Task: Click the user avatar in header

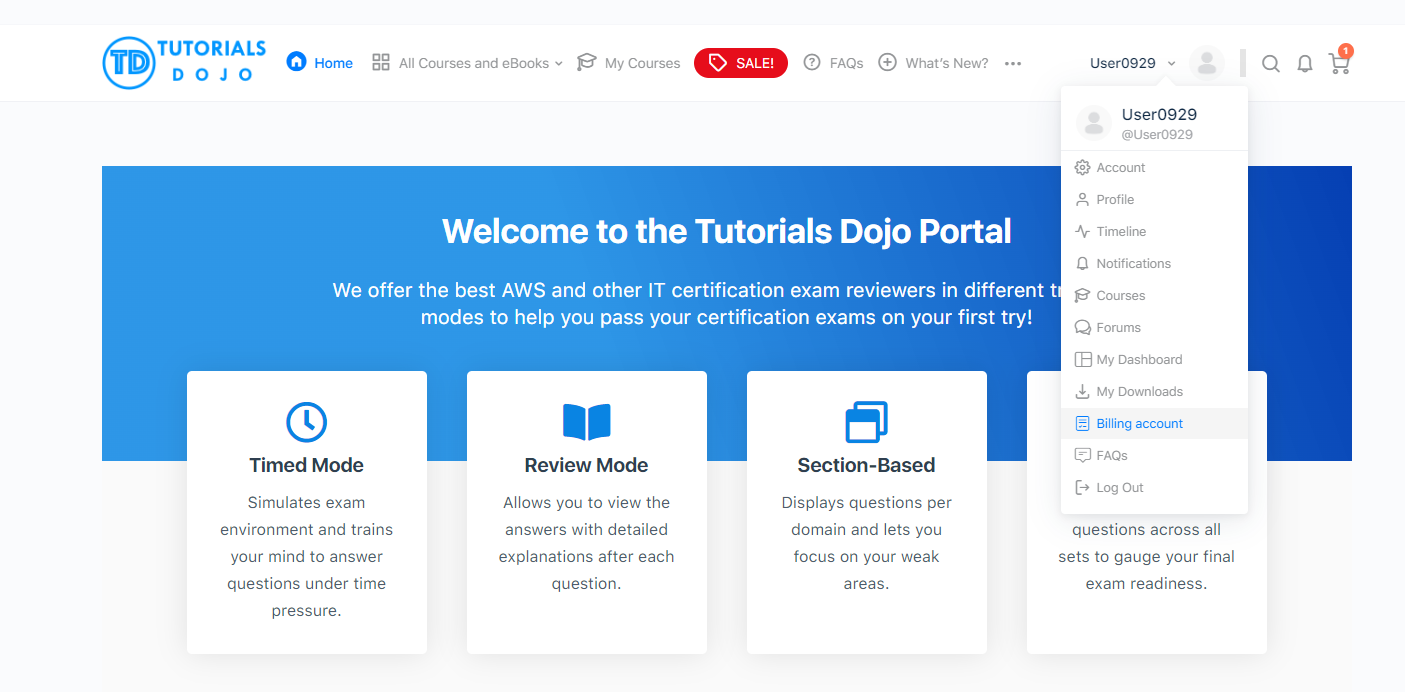Action: pyautogui.click(x=1207, y=63)
